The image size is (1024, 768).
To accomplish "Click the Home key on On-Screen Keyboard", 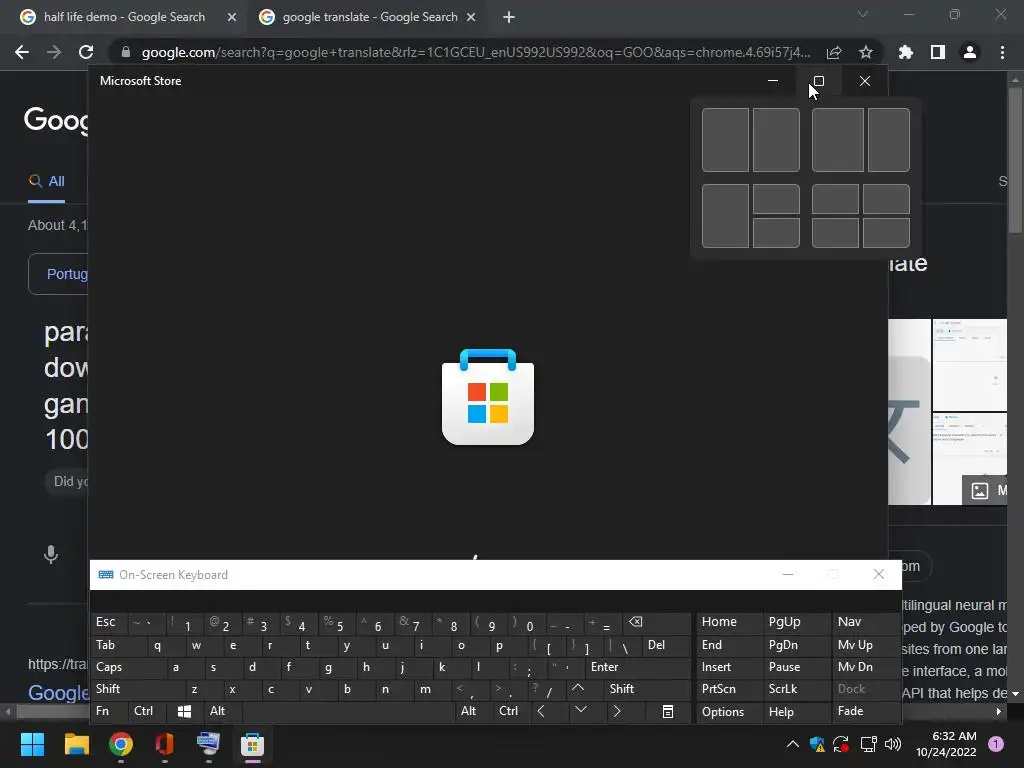I will (x=729, y=622).
